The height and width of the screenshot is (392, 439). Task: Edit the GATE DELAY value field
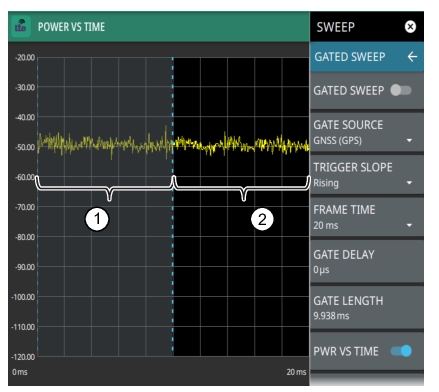(367, 262)
